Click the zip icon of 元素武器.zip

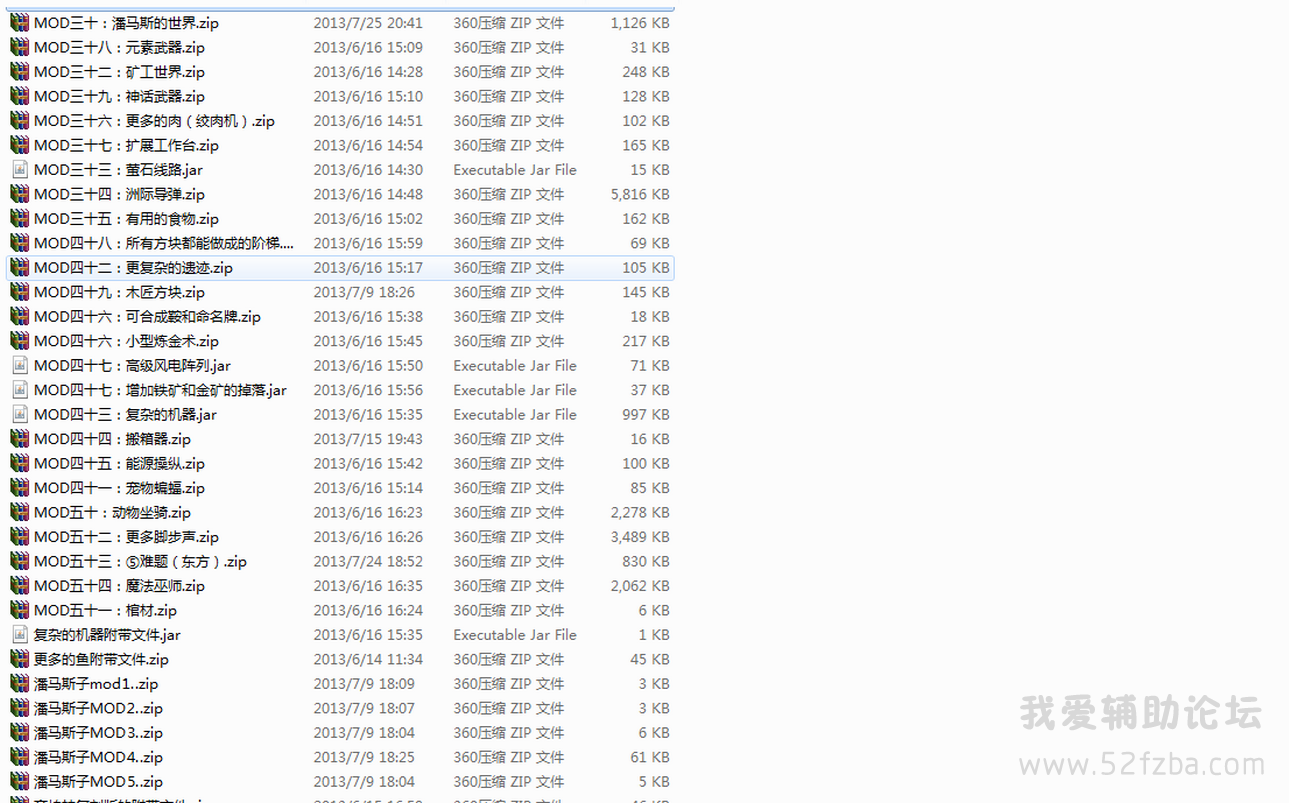click(x=19, y=47)
